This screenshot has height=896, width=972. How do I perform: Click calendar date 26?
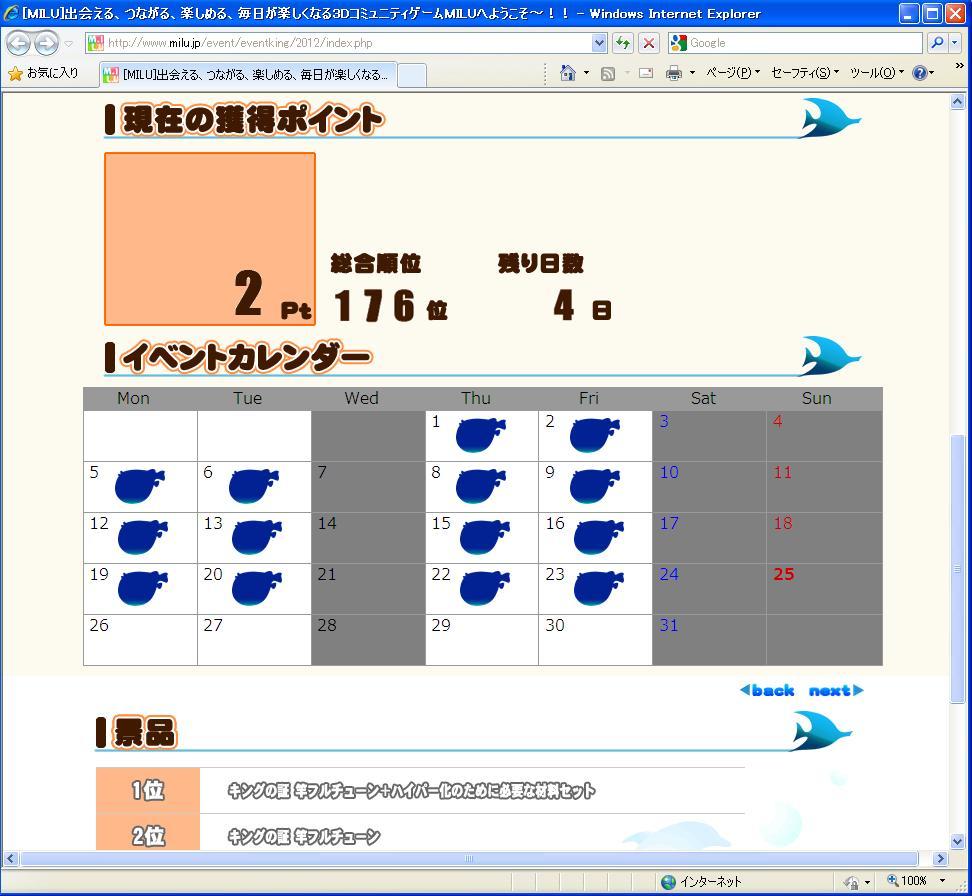(99, 625)
